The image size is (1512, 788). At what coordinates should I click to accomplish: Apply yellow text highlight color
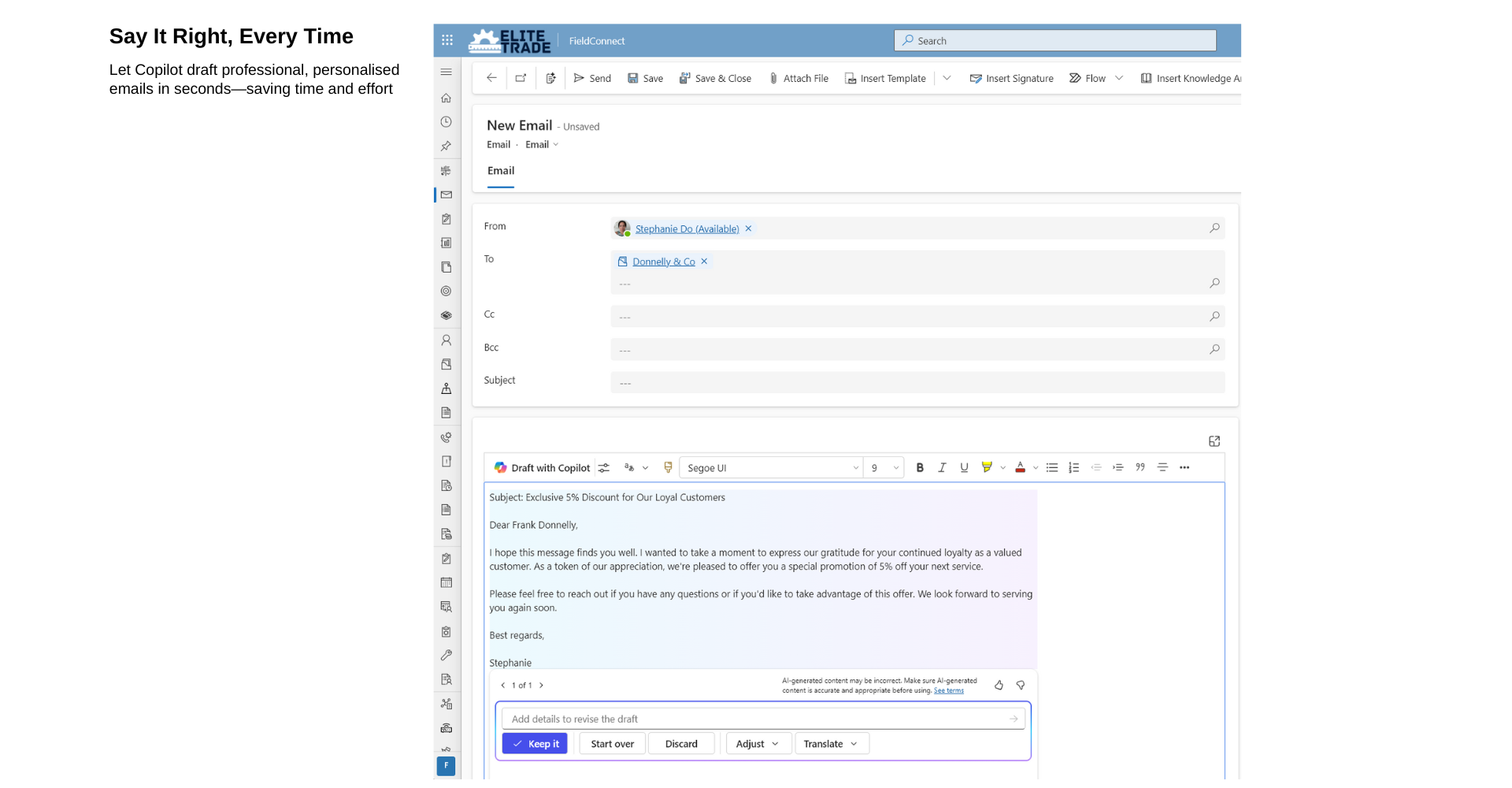[x=987, y=468]
